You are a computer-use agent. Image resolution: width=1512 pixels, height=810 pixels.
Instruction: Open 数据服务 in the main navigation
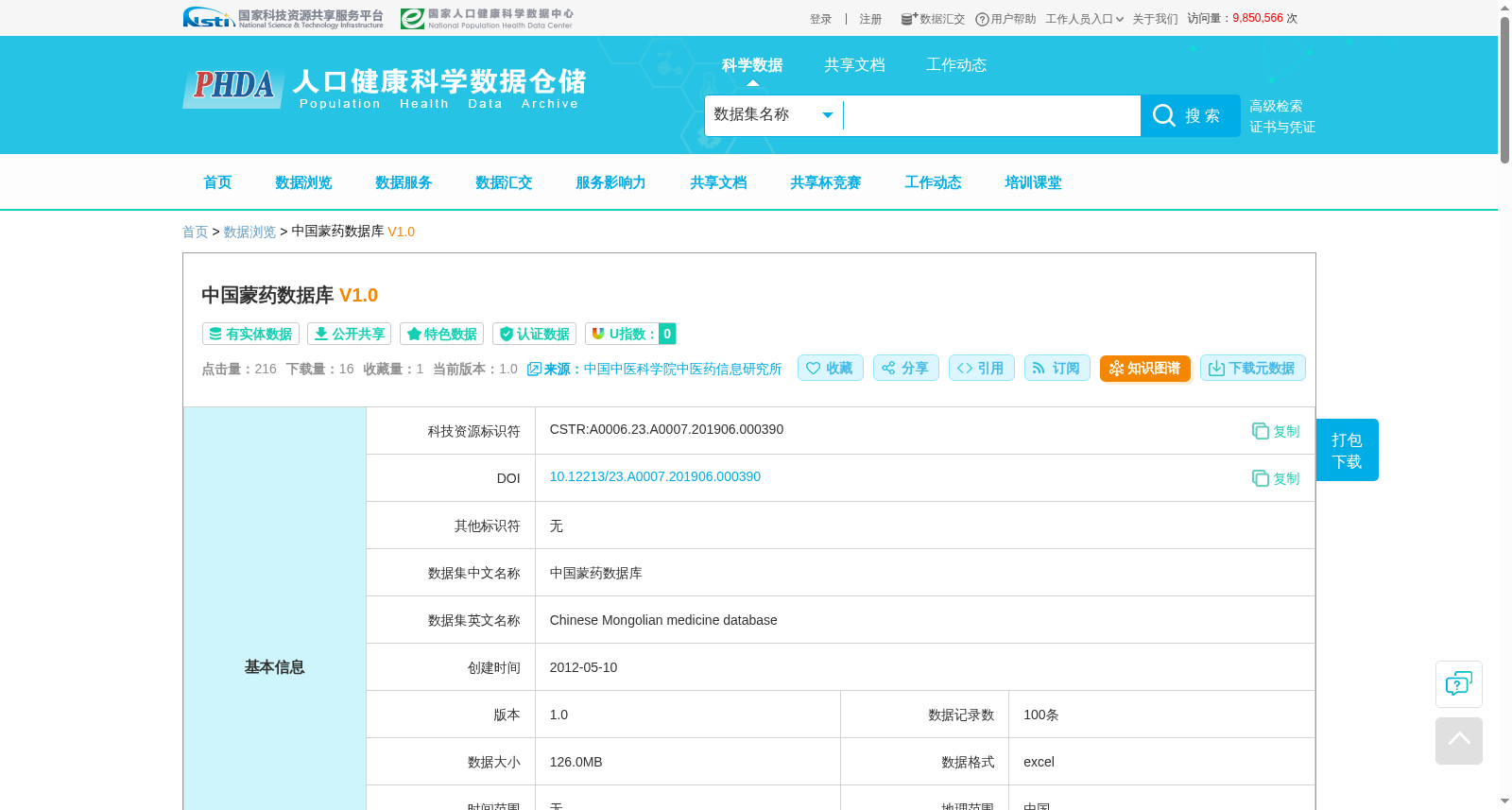point(404,182)
